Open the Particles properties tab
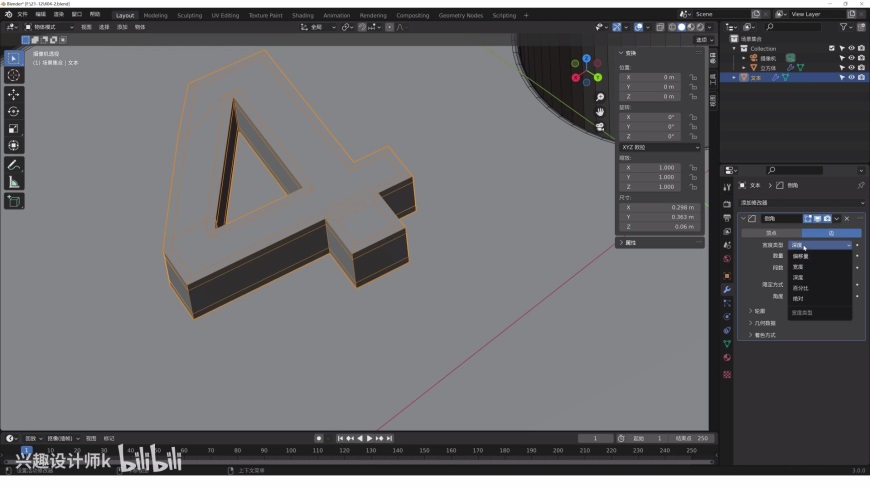Viewport: 870px width, 489px height. click(727, 303)
